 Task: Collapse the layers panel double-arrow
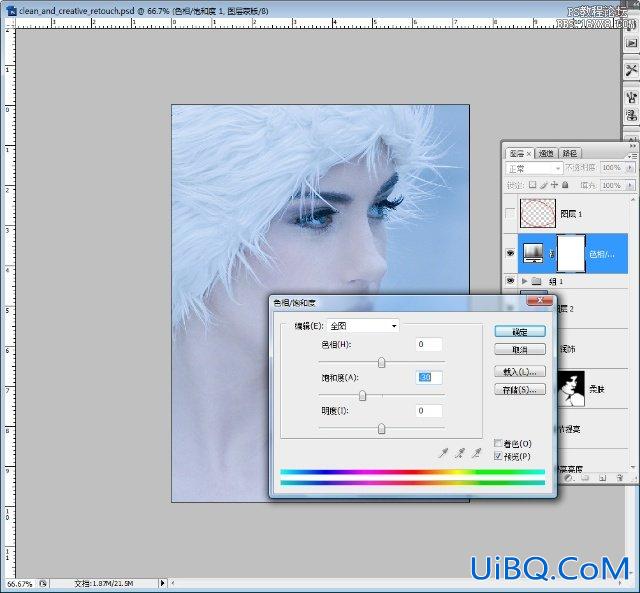(633, 146)
